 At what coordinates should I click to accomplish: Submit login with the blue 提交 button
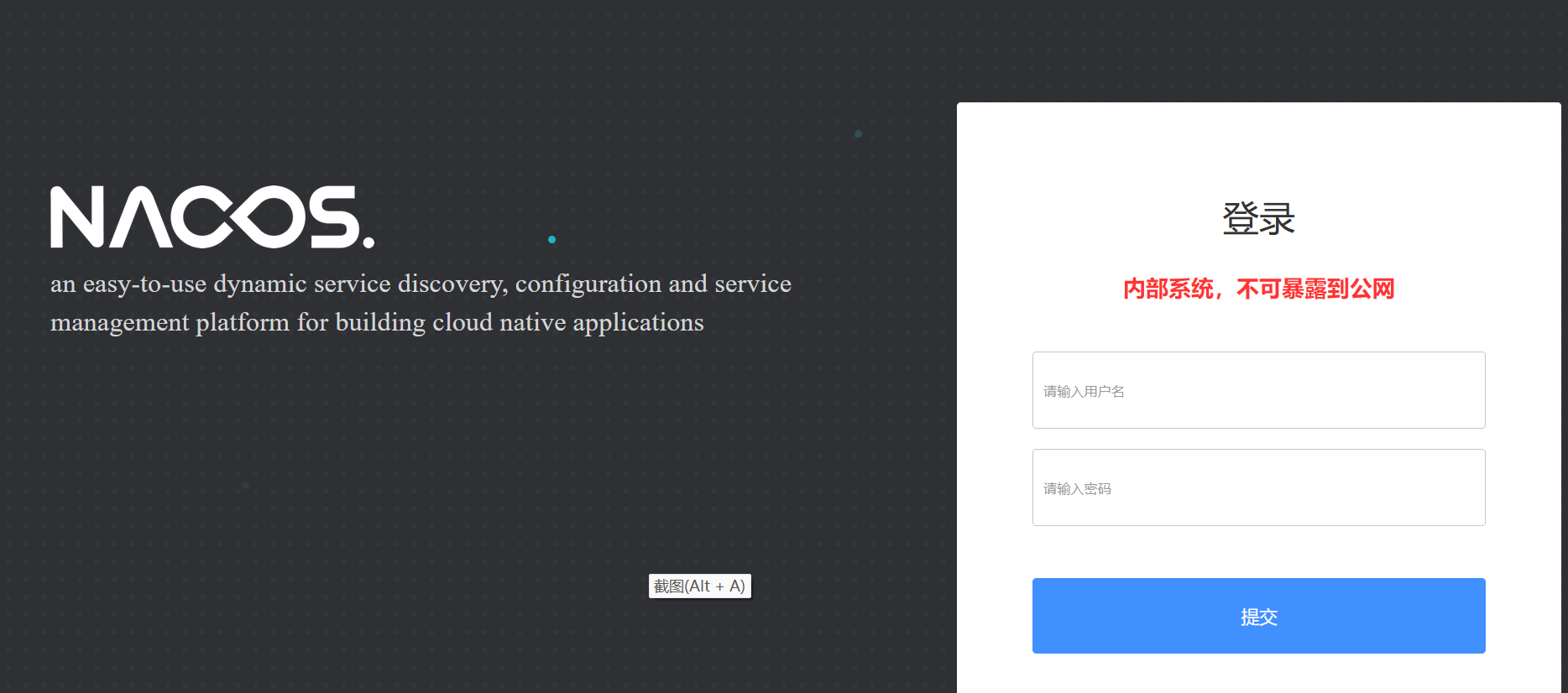point(1258,616)
